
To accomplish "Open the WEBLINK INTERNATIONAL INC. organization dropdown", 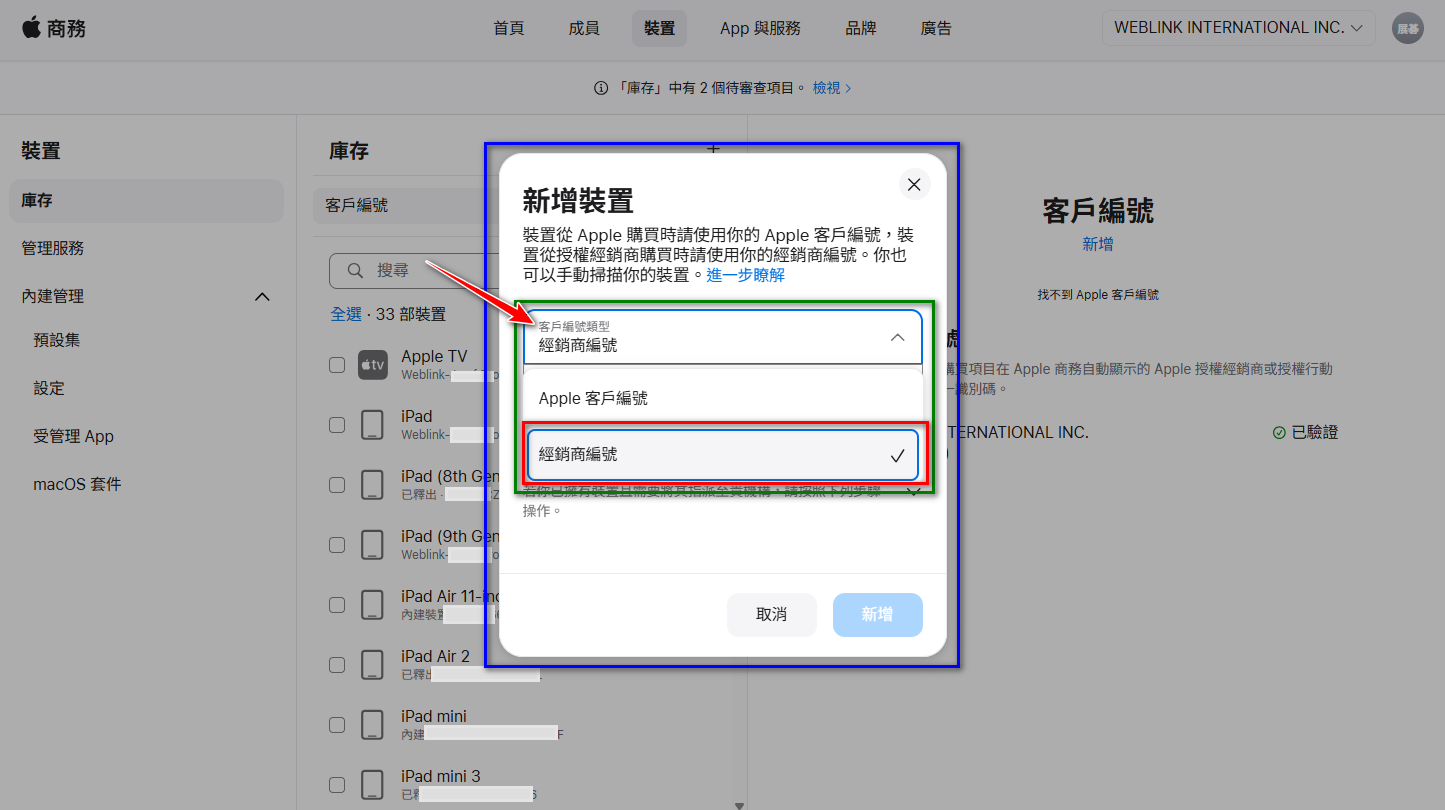I will [x=1238, y=28].
